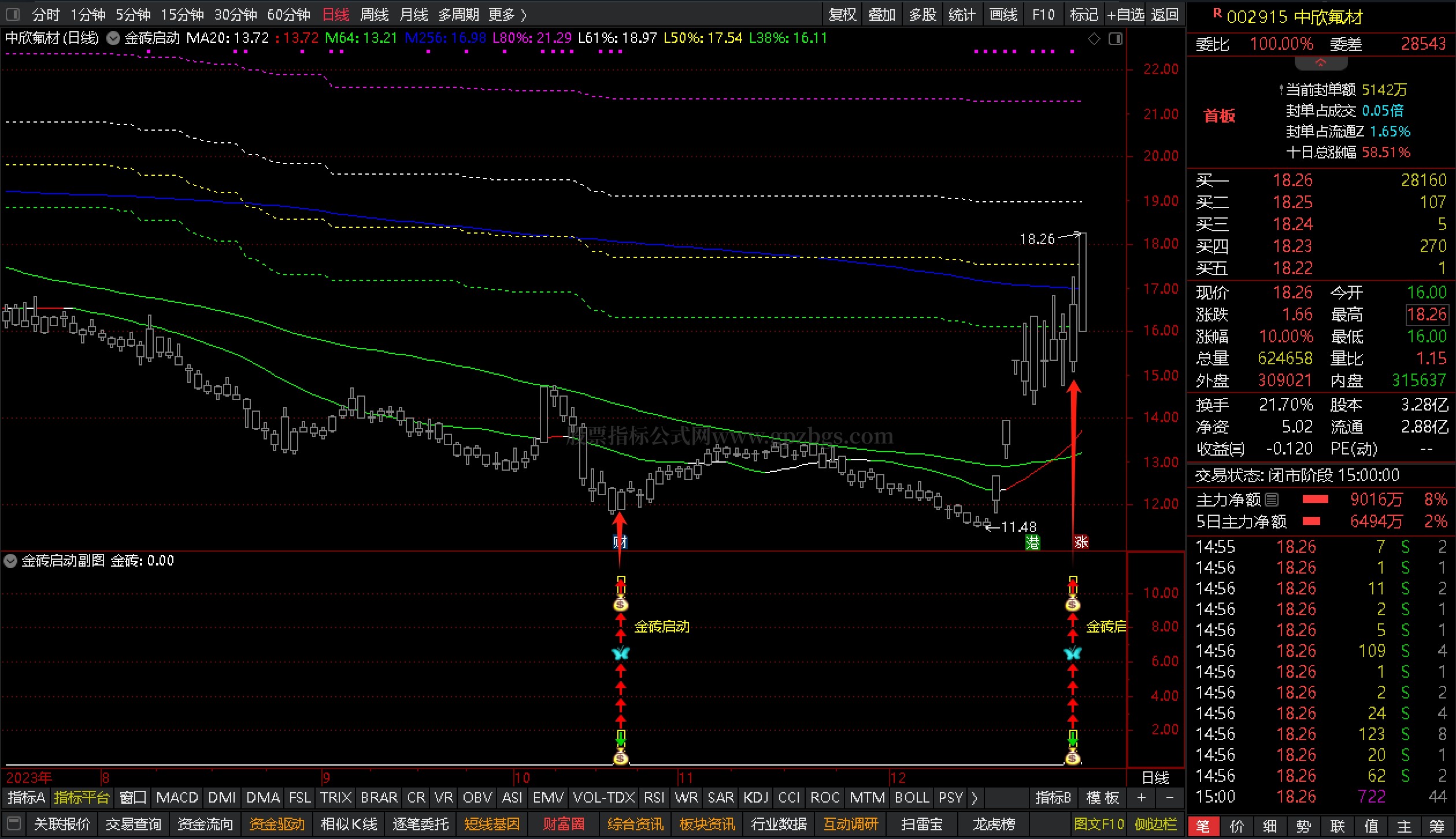The height and width of the screenshot is (839, 1456).
Task: Click the 首板 label
Action: [1219, 116]
